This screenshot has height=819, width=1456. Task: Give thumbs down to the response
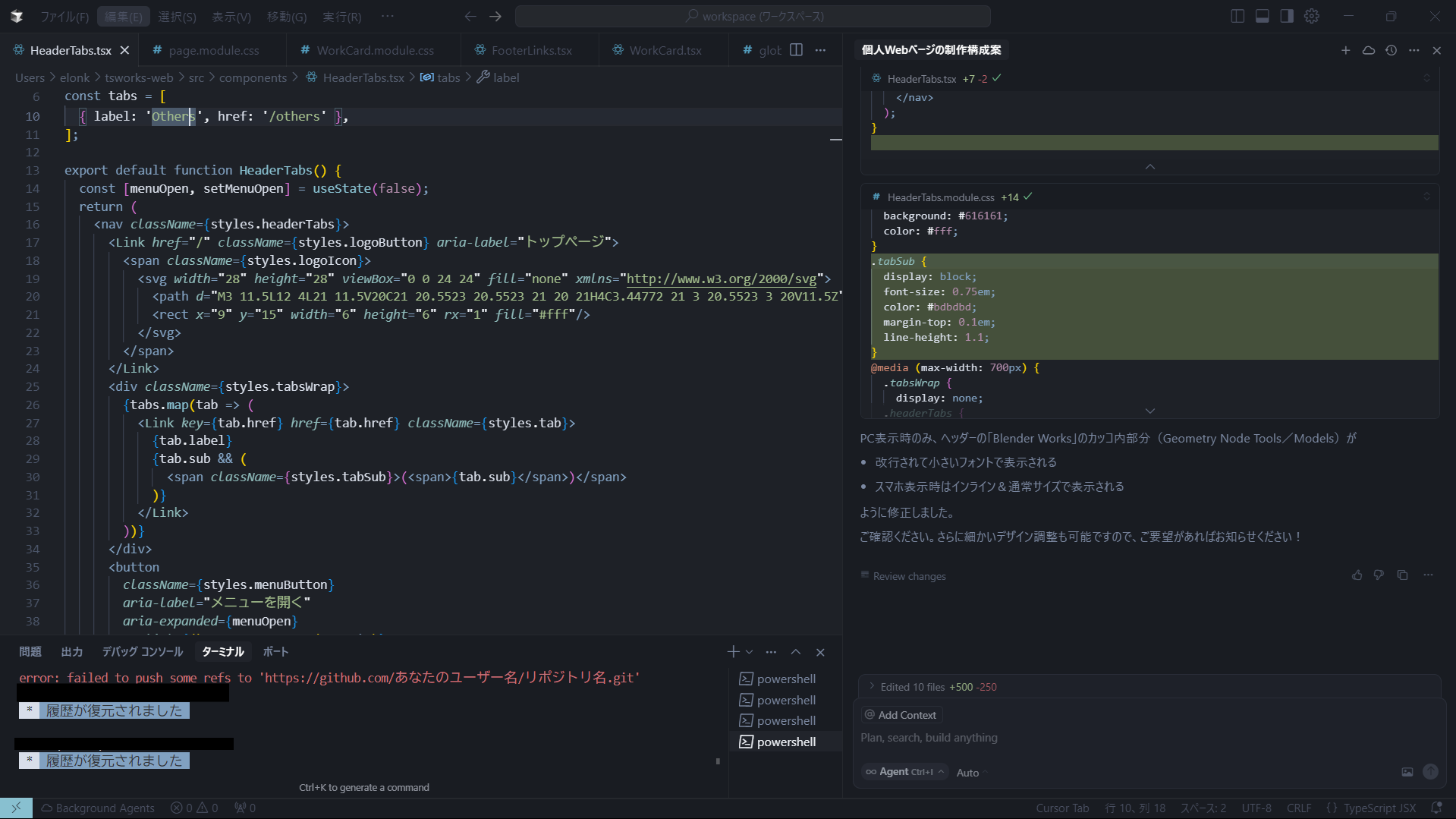click(x=1379, y=575)
